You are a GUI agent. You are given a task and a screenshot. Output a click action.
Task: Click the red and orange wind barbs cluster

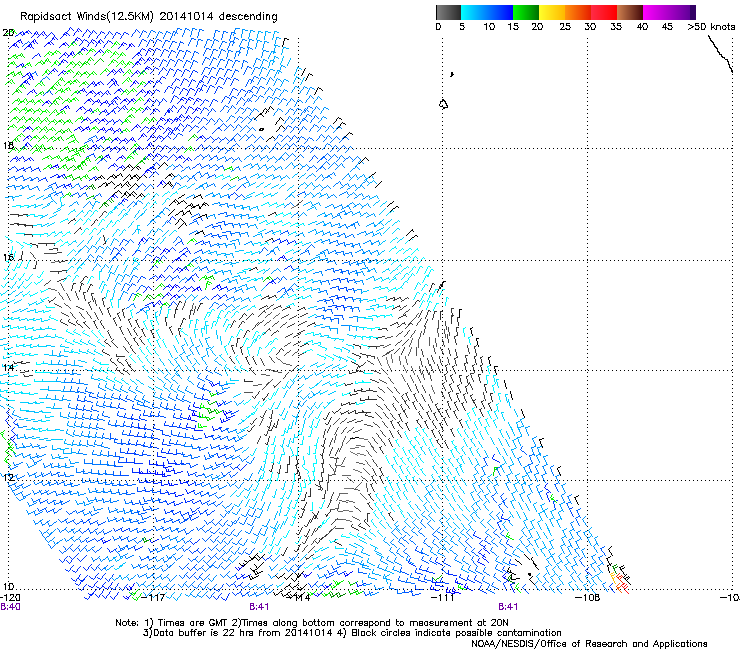click(619, 581)
